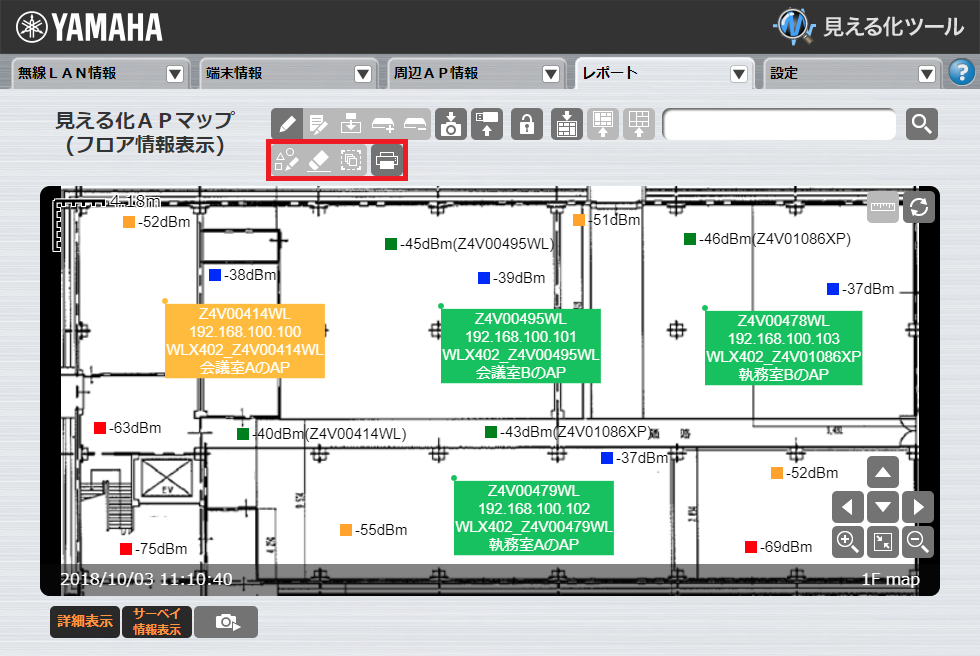This screenshot has height=656, width=980.
Task: Click the lock icon in toolbar
Action: tap(527, 124)
